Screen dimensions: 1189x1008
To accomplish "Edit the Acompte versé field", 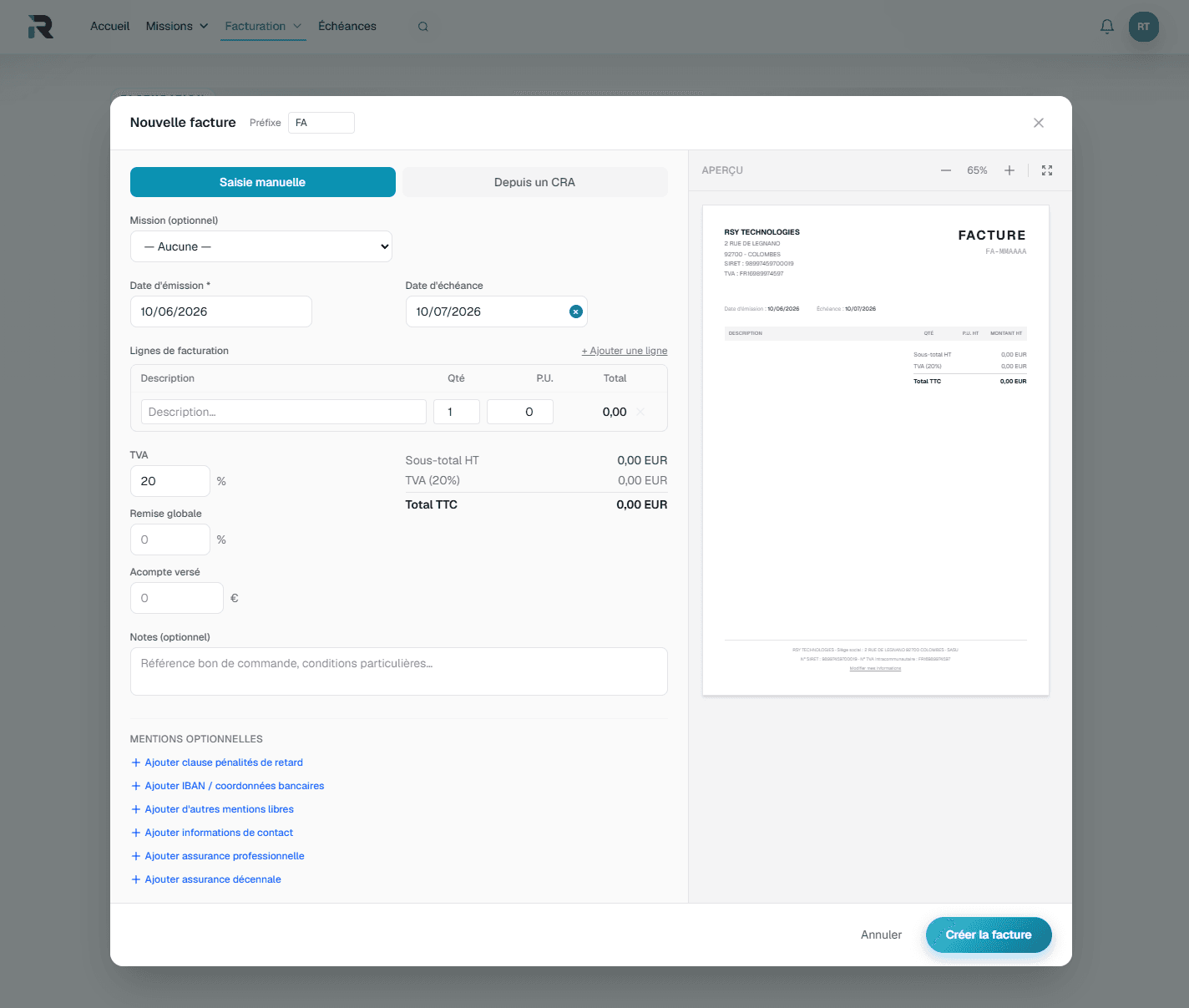I will (177, 598).
